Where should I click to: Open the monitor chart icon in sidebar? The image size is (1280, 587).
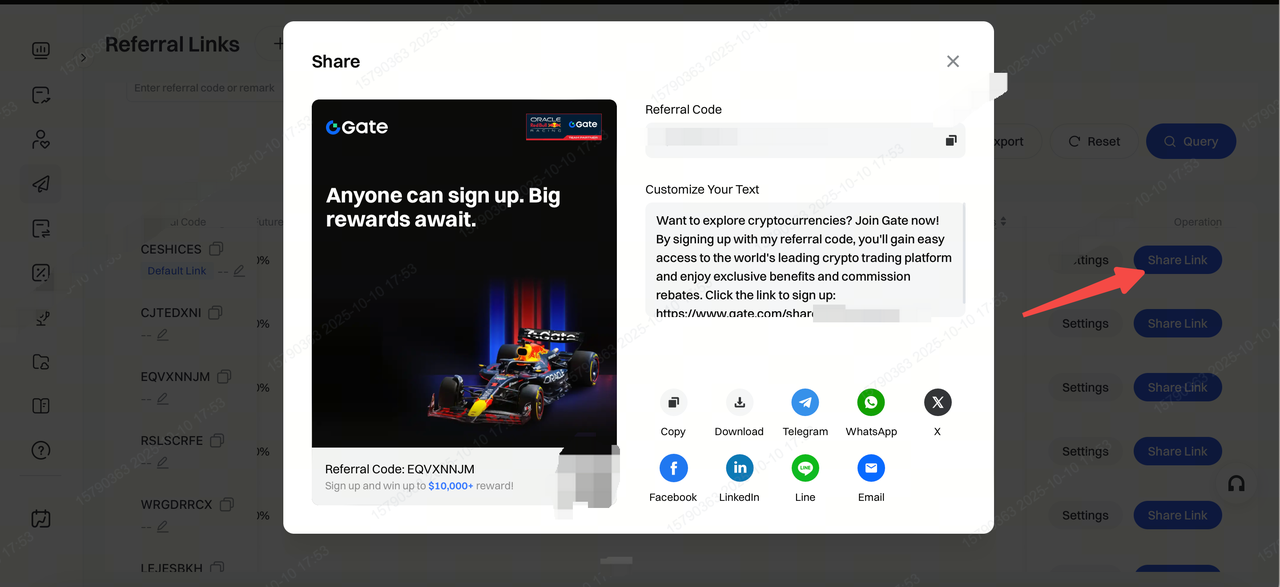41,51
